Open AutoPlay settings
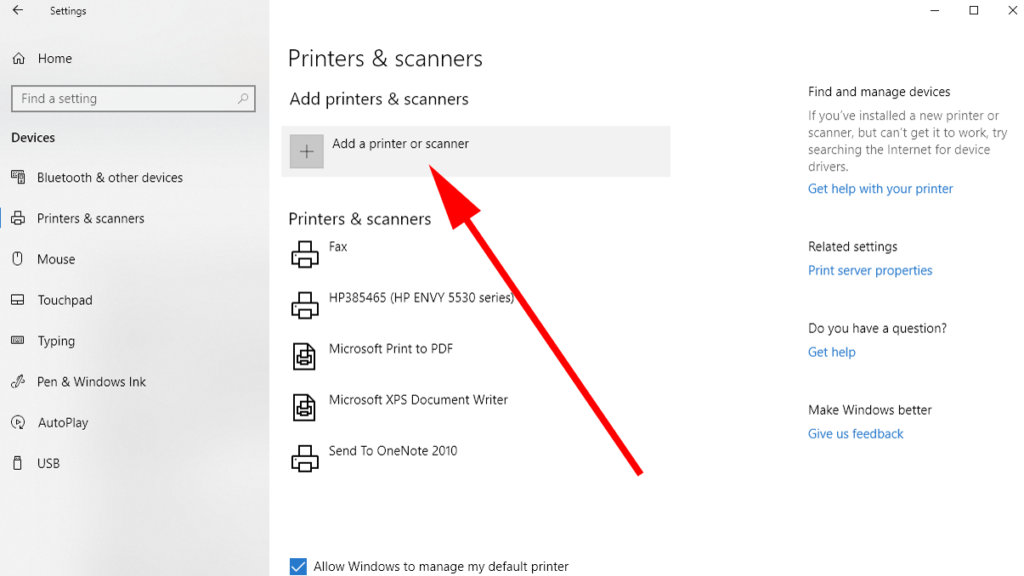The image size is (1024, 576). tap(63, 423)
